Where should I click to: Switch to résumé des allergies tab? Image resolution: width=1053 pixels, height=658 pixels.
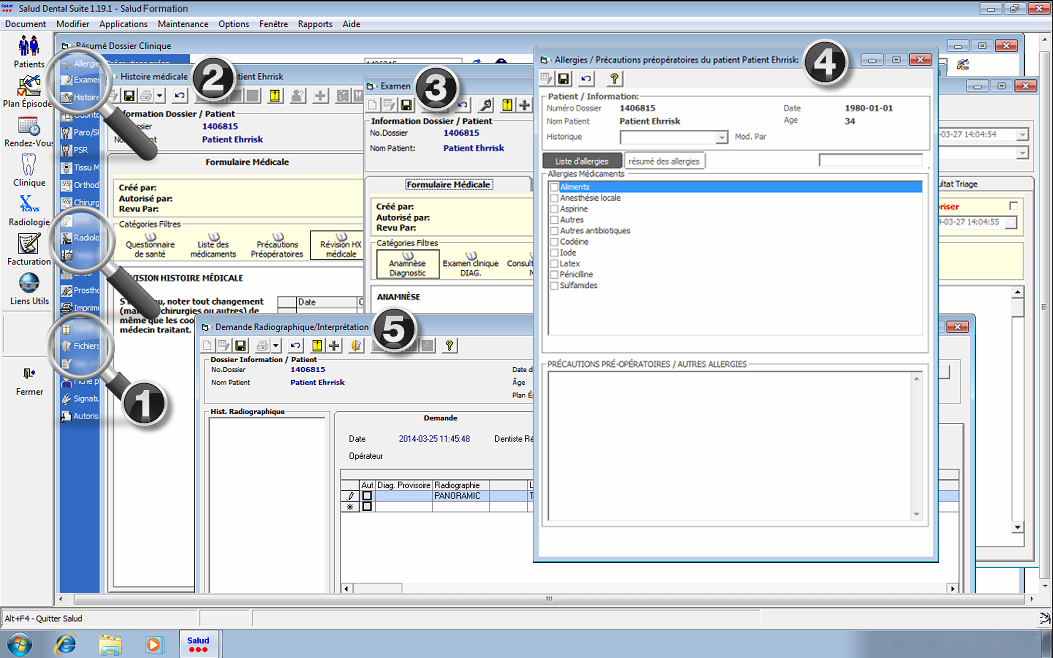664,161
